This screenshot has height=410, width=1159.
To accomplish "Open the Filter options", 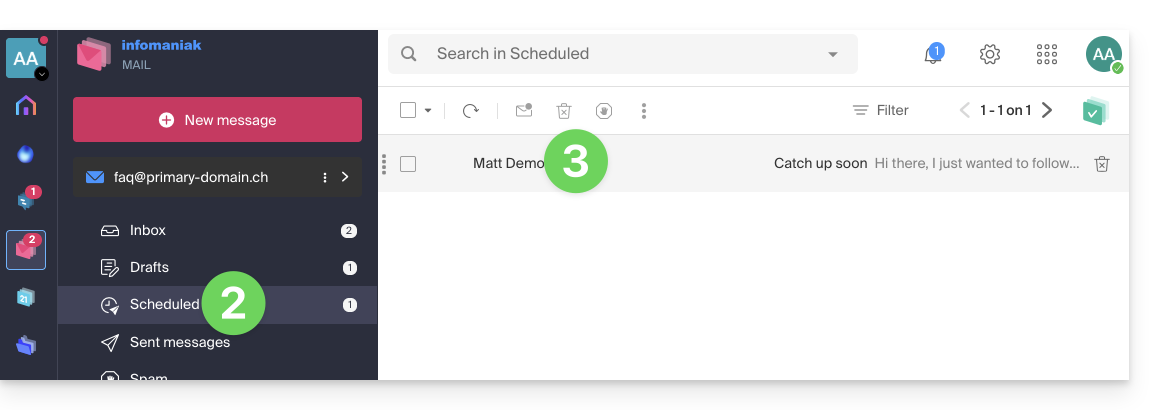I will point(880,110).
